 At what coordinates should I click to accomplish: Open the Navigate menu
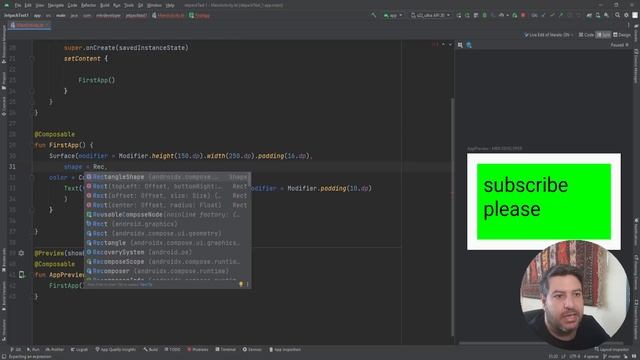[x=56, y=5]
